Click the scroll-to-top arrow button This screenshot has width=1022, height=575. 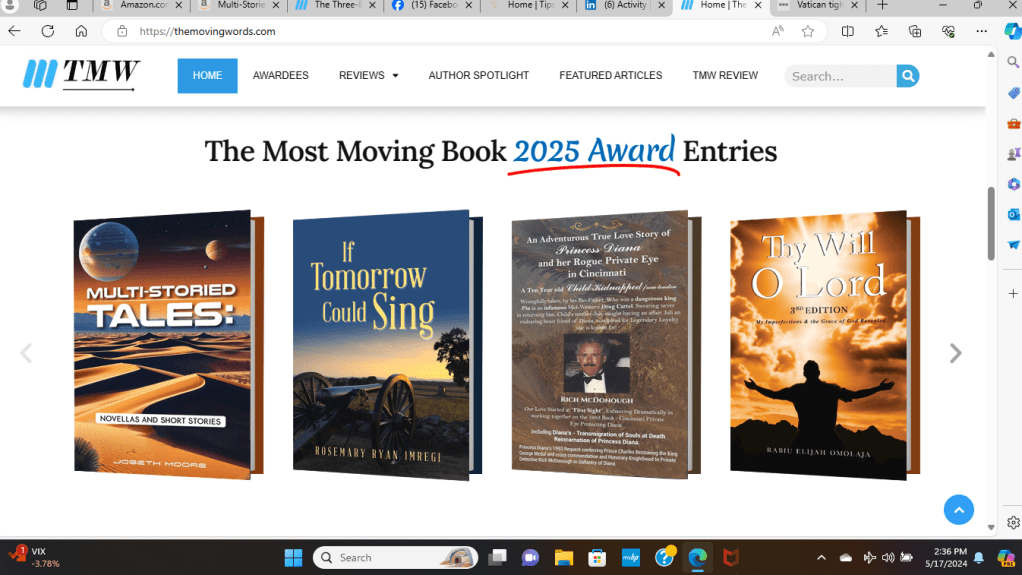coord(958,509)
